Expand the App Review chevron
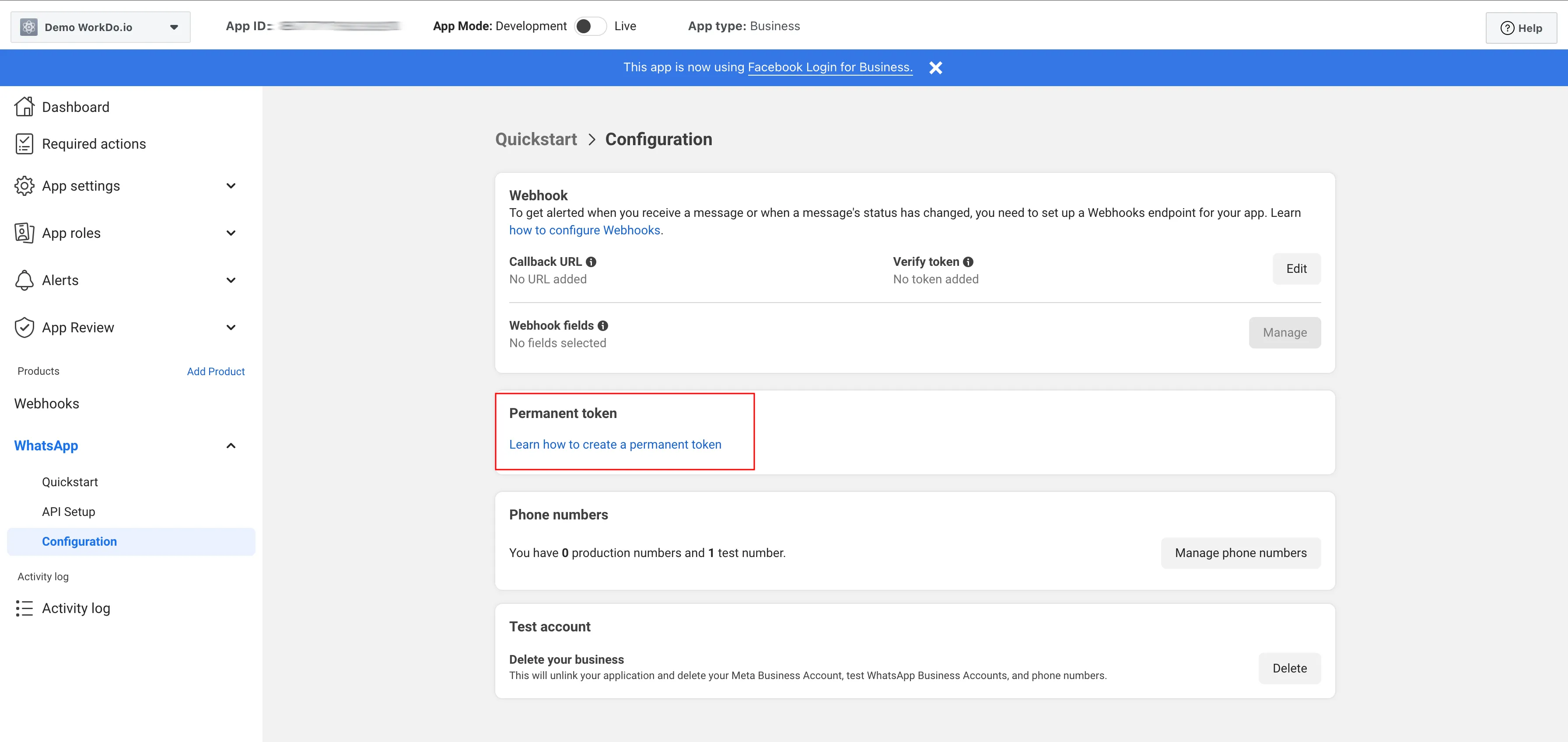The image size is (1568, 742). 231,327
